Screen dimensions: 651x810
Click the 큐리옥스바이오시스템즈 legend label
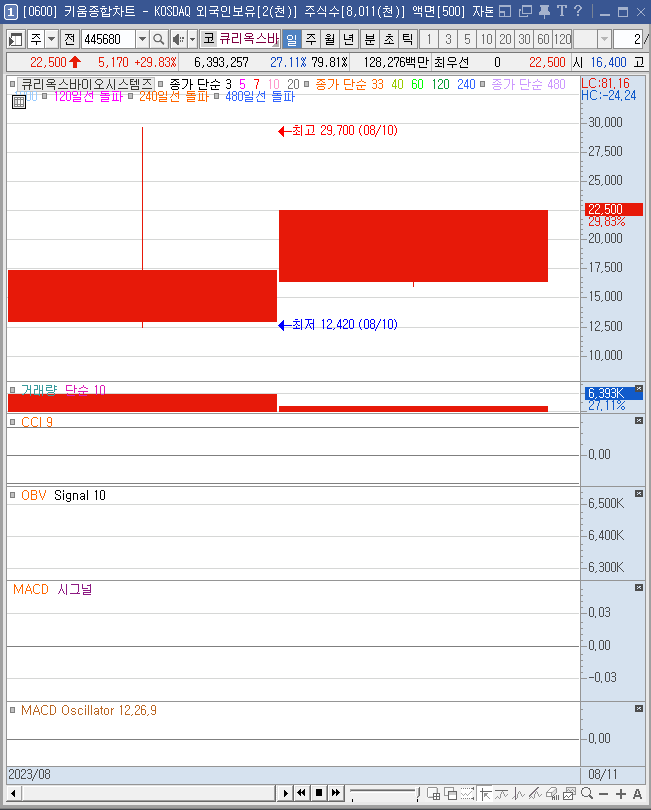point(86,84)
